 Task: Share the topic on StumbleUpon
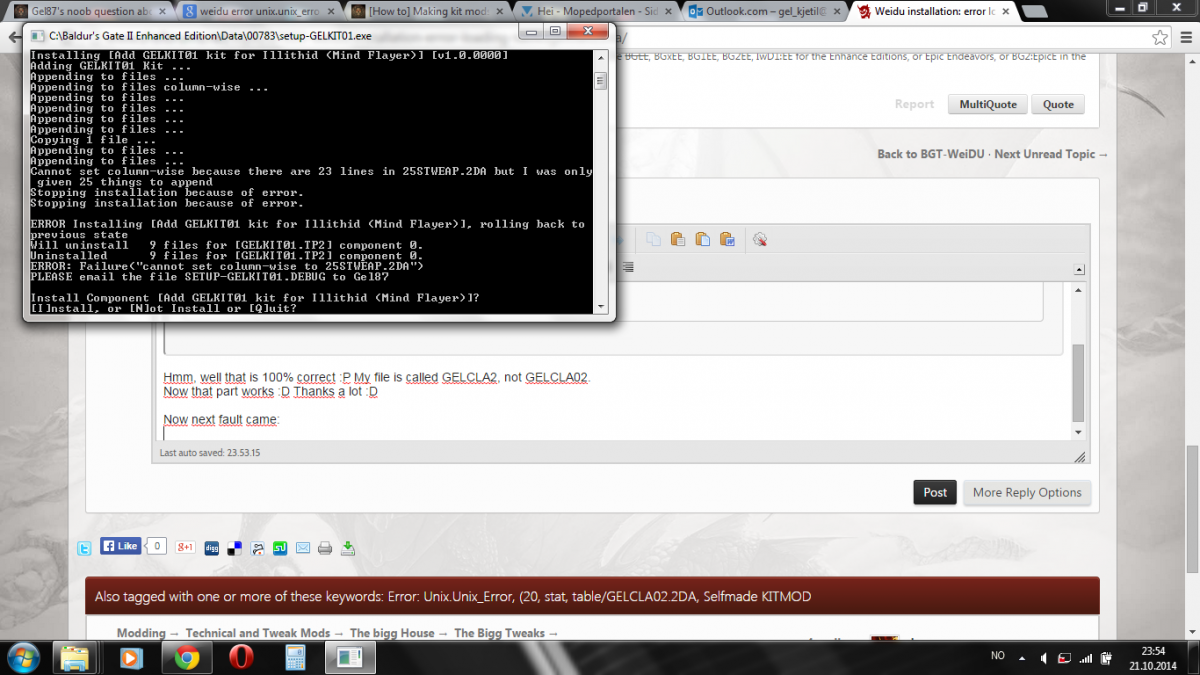point(281,548)
